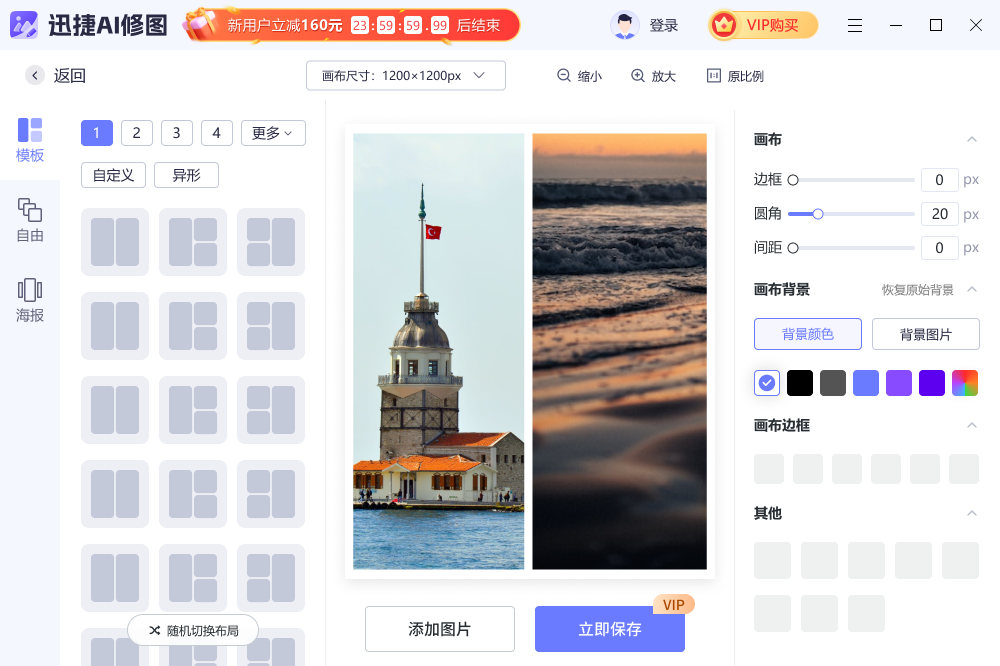
Task: Click the 立即保存 save now button
Action: point(610,629)
